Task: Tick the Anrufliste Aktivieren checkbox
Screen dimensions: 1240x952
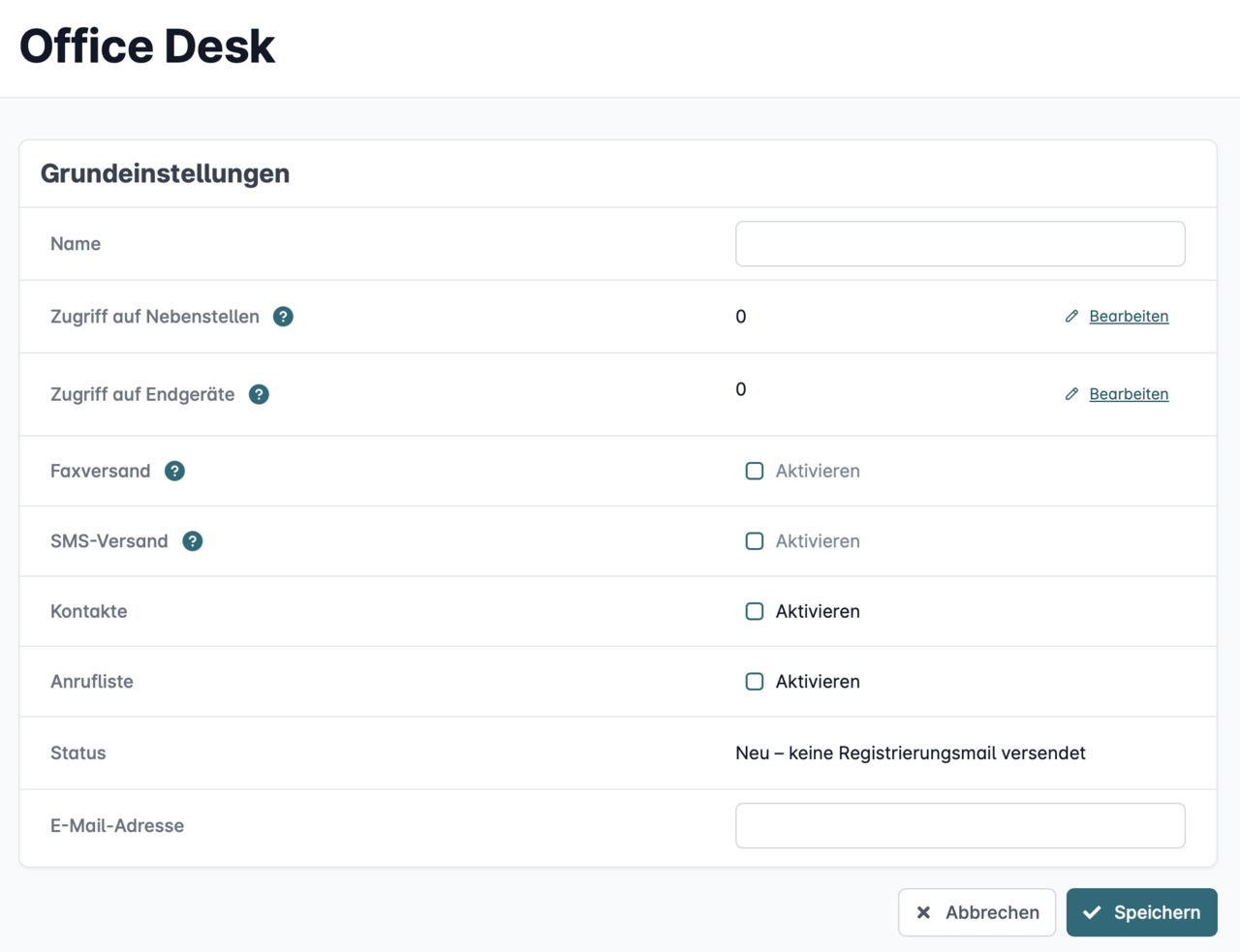Action: pyautogui.click(x=755, y=682)
